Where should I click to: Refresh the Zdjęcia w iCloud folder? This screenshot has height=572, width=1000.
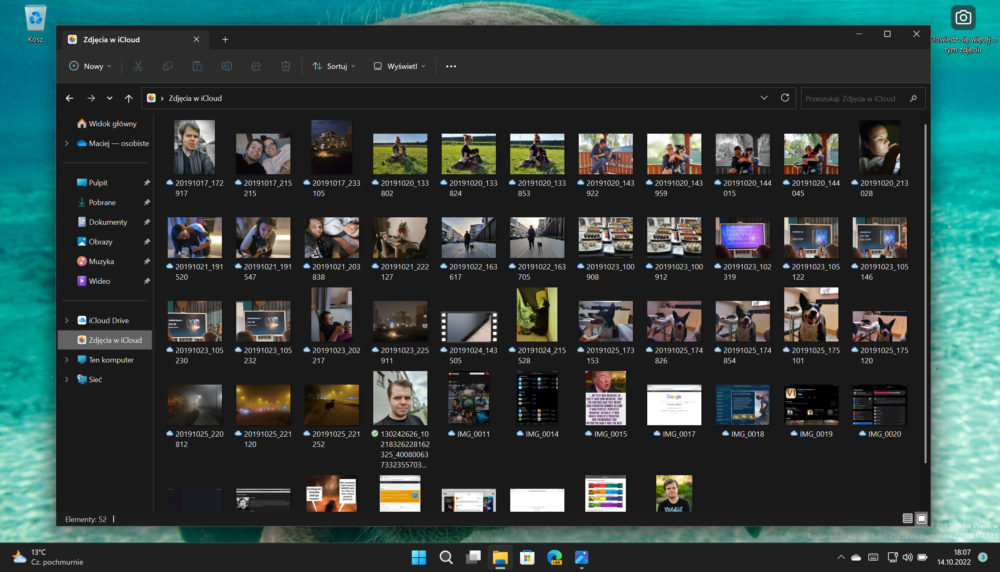point(784,98)
